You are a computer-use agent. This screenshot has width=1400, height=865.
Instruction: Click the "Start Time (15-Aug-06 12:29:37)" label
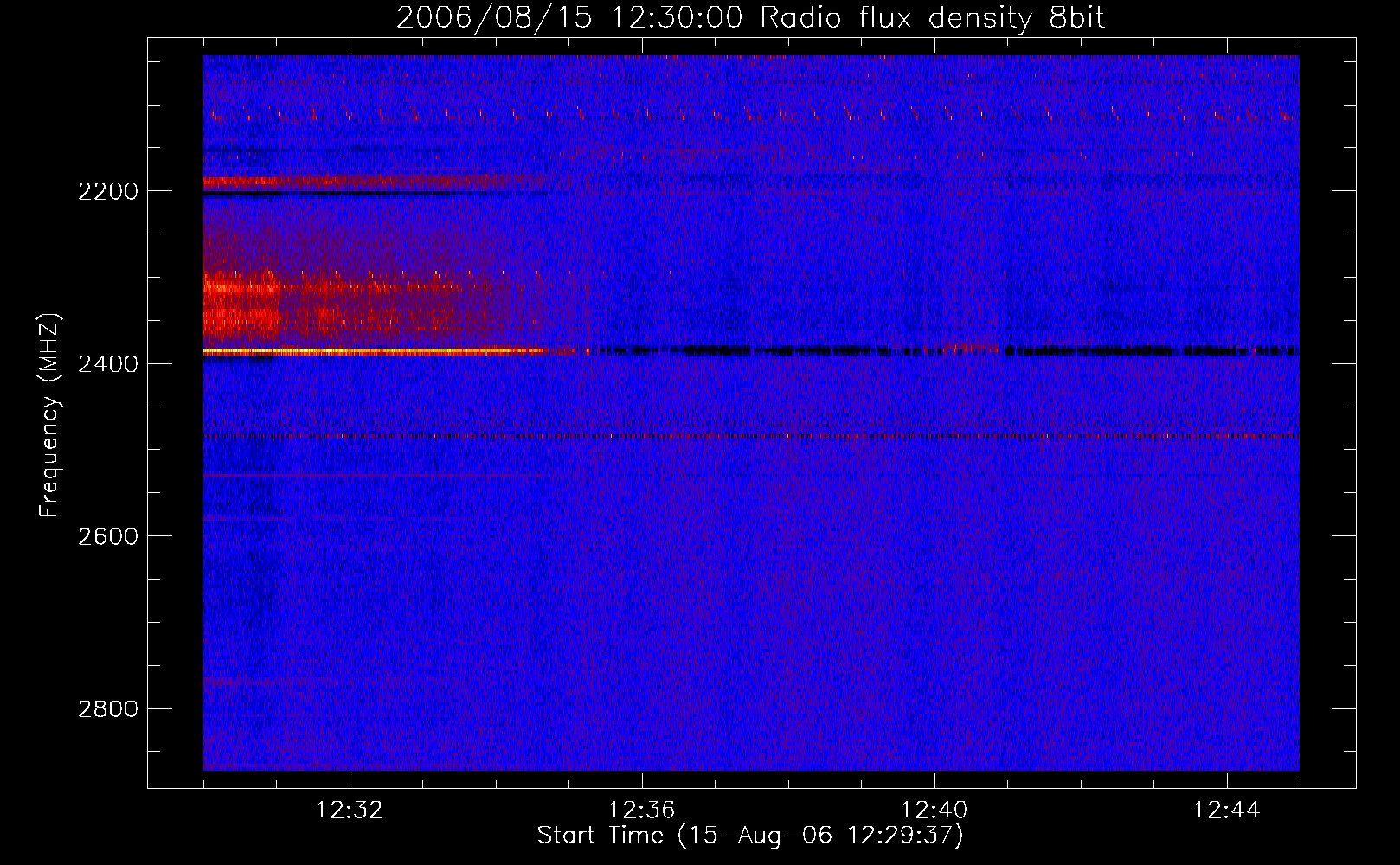750,836
